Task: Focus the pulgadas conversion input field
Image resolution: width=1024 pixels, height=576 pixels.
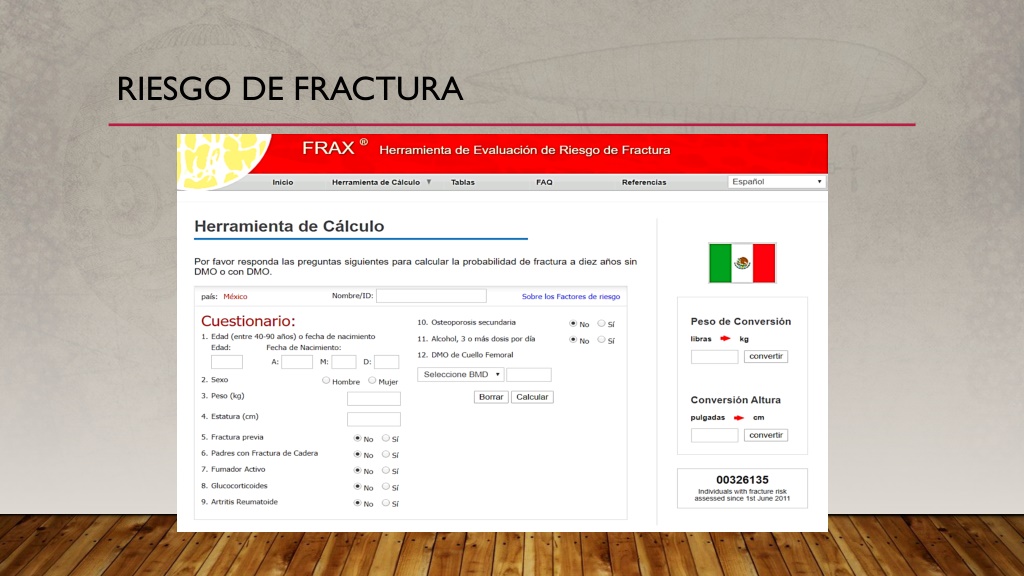Action: [714, 435]
